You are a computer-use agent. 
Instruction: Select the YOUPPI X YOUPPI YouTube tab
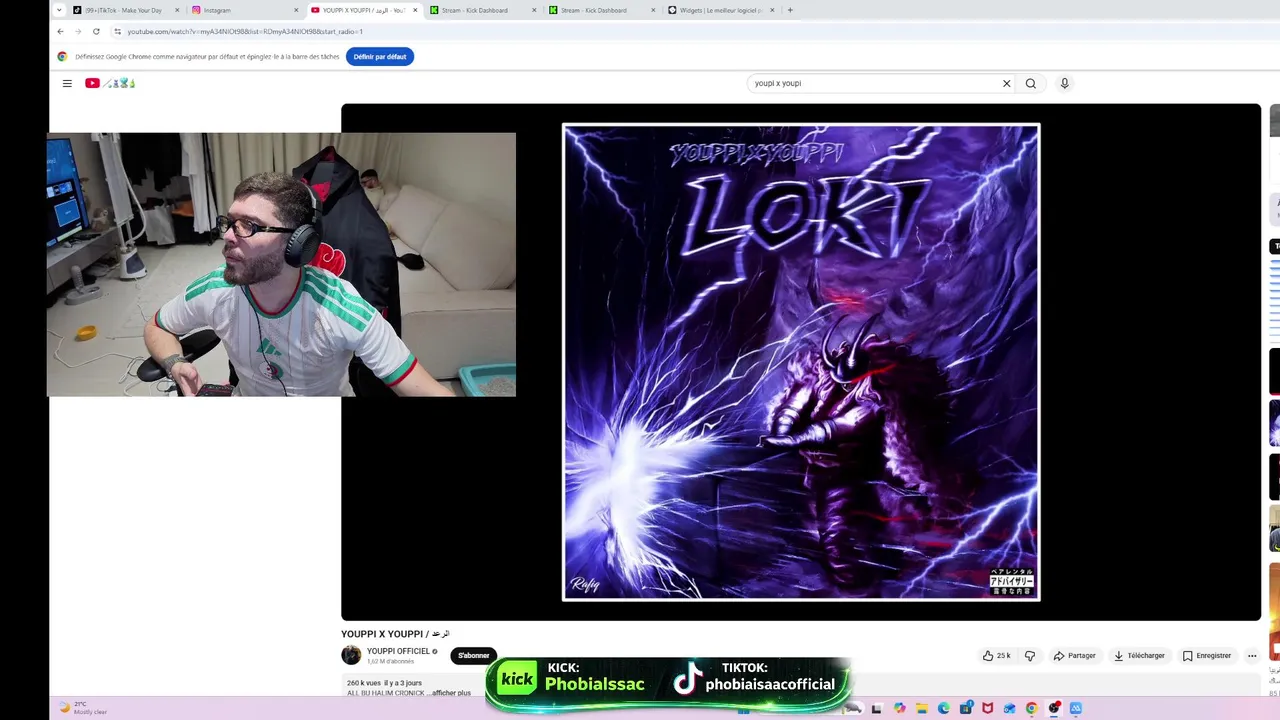click(364, 10)
